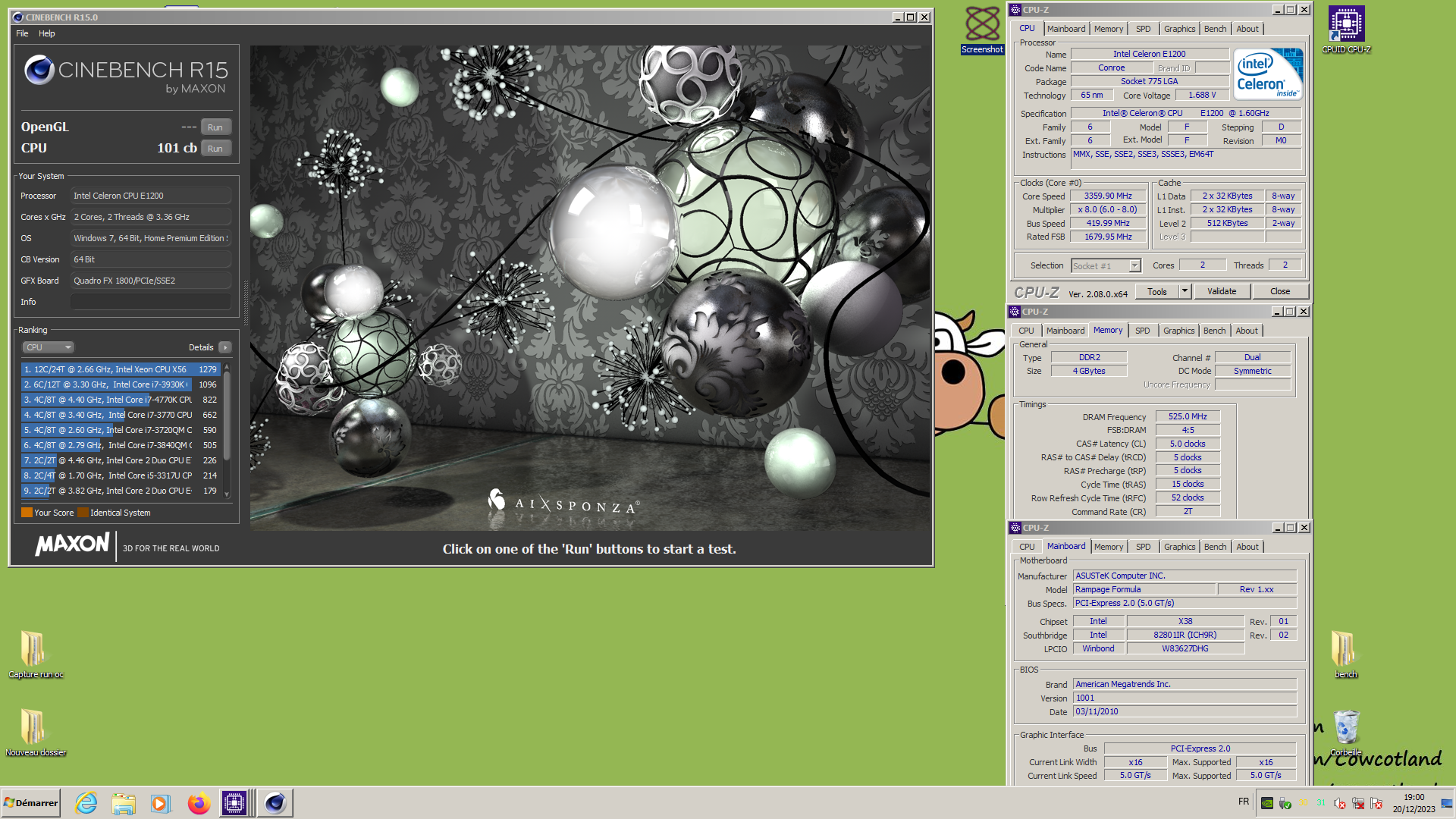Image resolution: width=1456 pixels, height=819 pixels.
Task: Select ranking entry 3 Core i7-4770K
Action: click(121, 400)
